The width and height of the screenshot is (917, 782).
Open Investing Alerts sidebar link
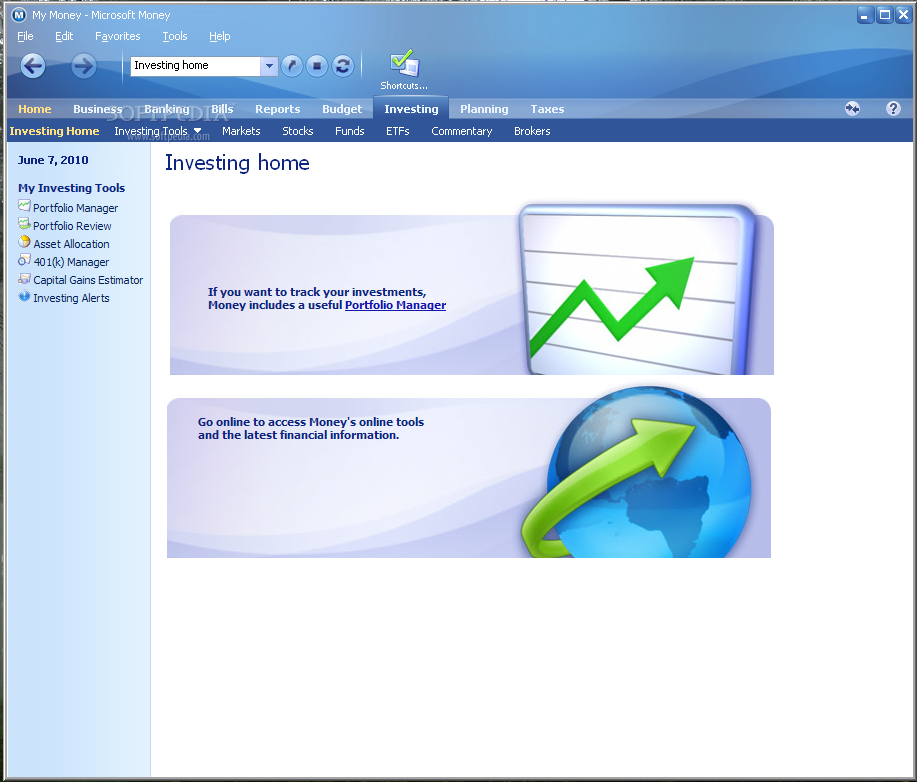[x=71, y=298]
